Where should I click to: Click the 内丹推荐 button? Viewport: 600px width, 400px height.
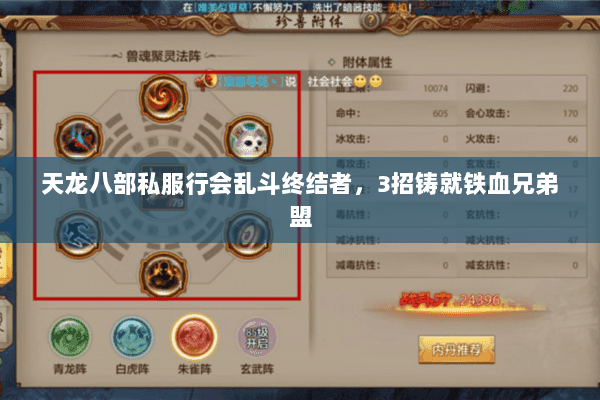tap(457, 349)
